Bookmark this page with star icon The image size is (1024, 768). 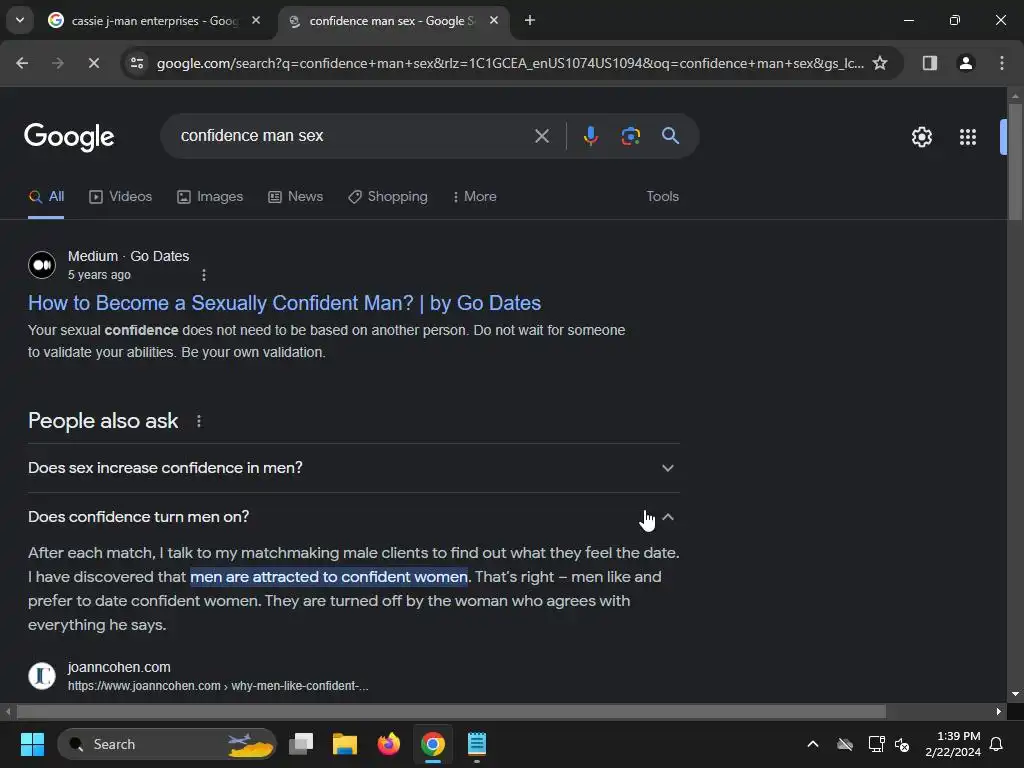tap(880, 63)
